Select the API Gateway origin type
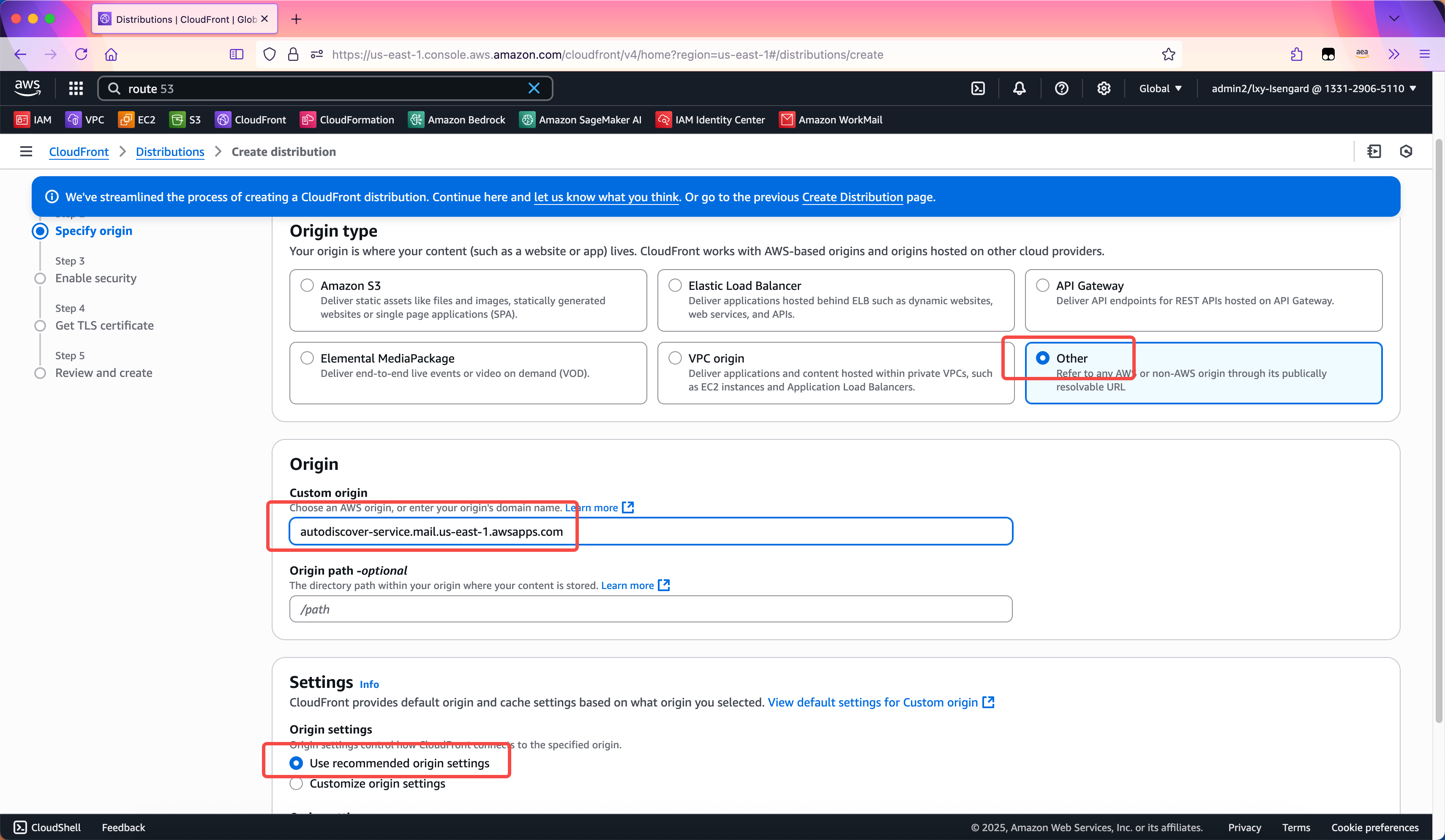Viewport: 1445px width, 840px height. click(1204, 300)
